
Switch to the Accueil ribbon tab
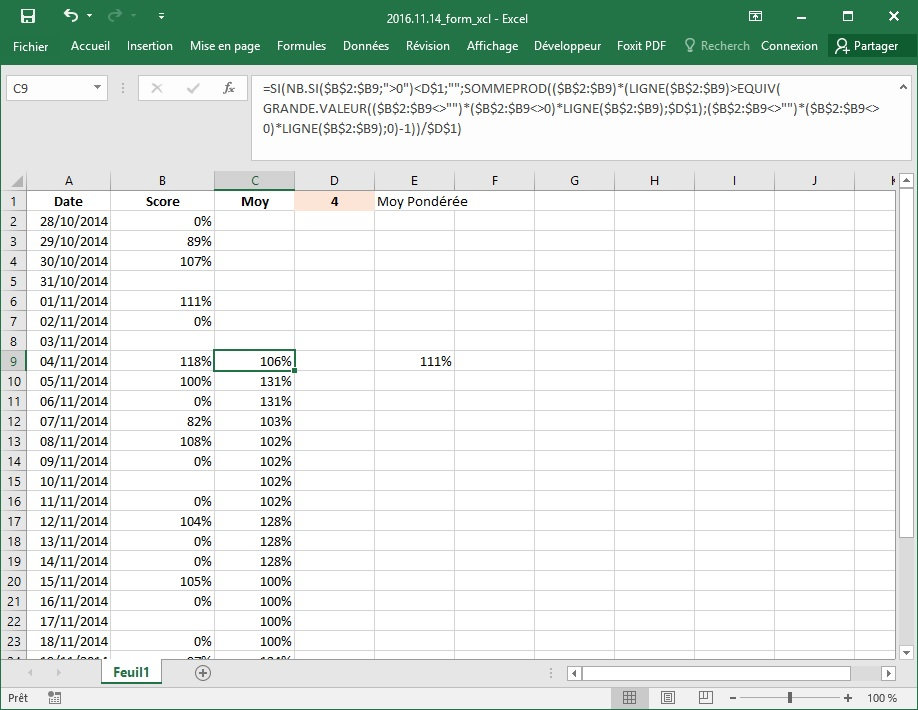pos(90,46)
